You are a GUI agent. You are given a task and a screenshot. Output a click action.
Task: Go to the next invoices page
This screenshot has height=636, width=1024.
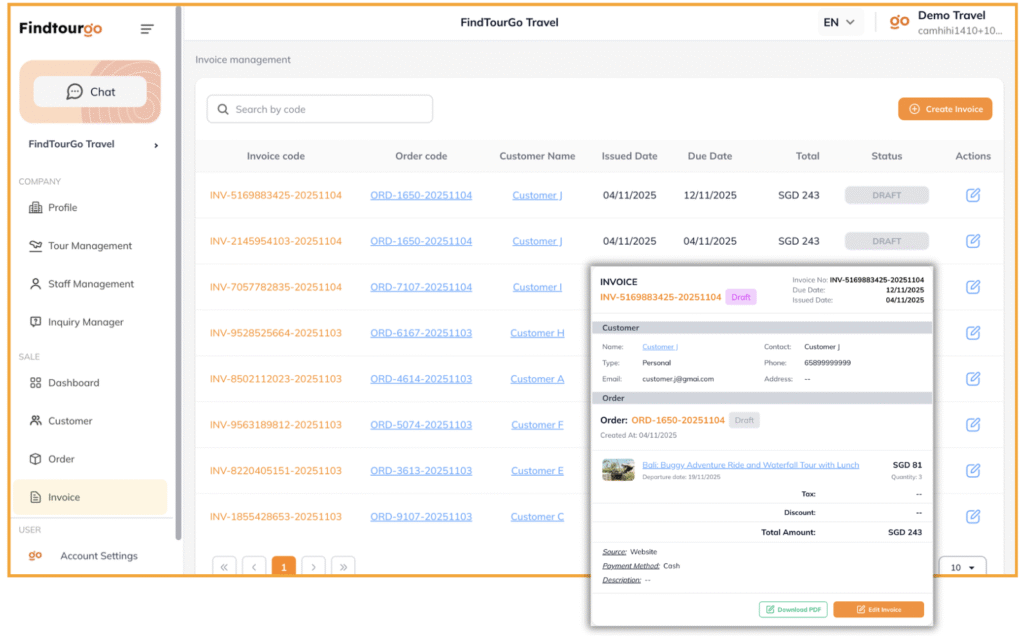click(313, 567)
